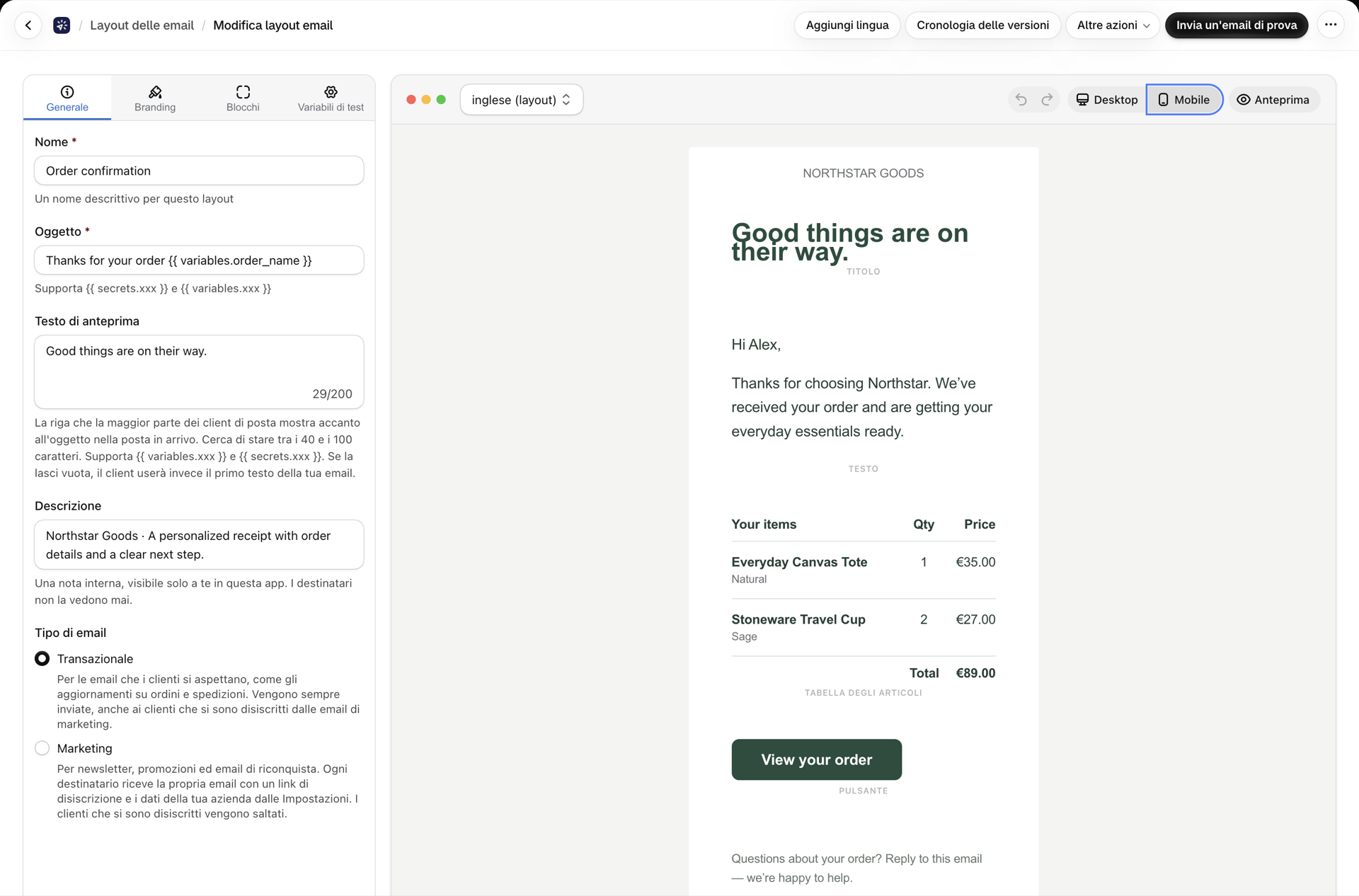Open Cronologia delle versioni
The width and height of the screenshot is (1359, 896).
coord(982,25)
